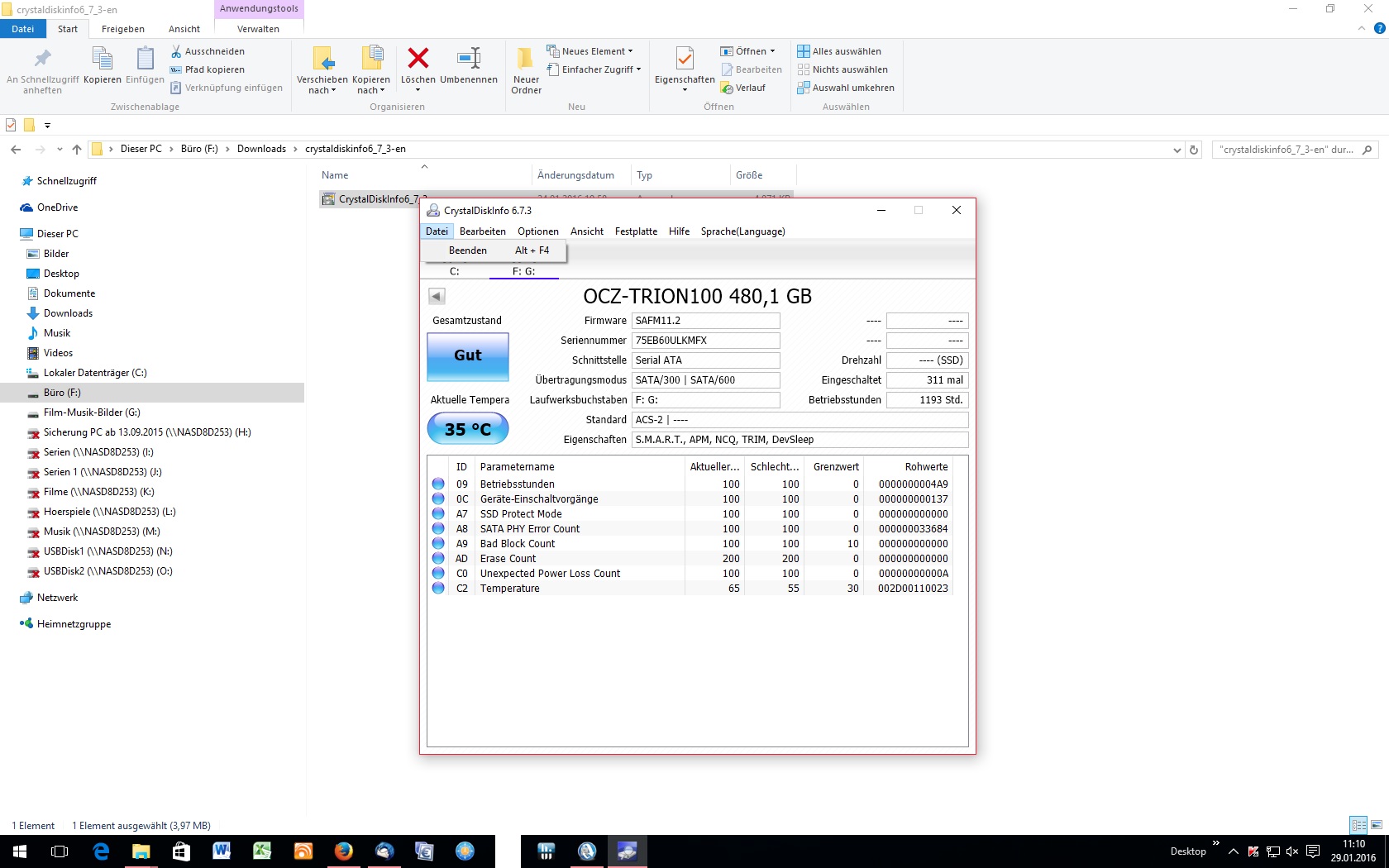Click the blue Gut health status button
The image size is (1389, 868).
point(468,356)
